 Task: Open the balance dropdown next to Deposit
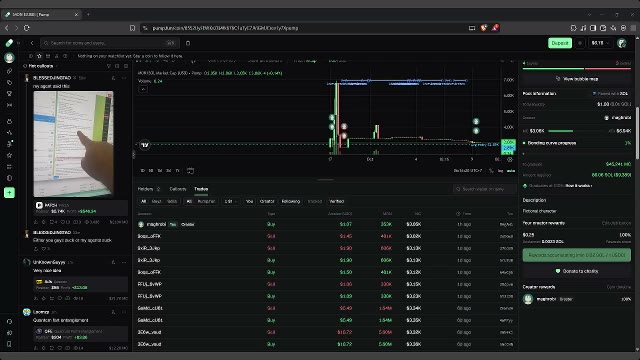[600, 43]
